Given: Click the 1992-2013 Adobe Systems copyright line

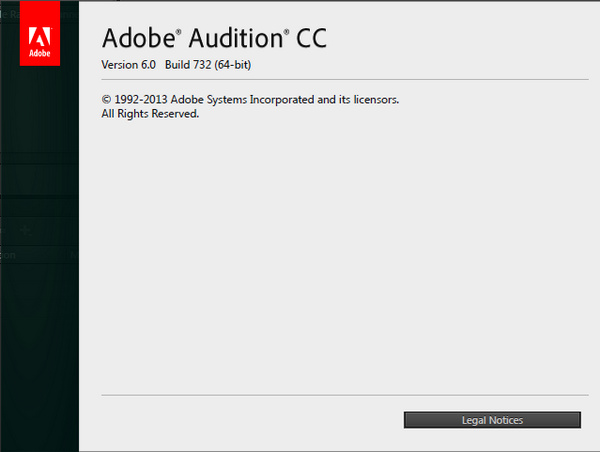Looking at the screenshot, I should [250, 100].
